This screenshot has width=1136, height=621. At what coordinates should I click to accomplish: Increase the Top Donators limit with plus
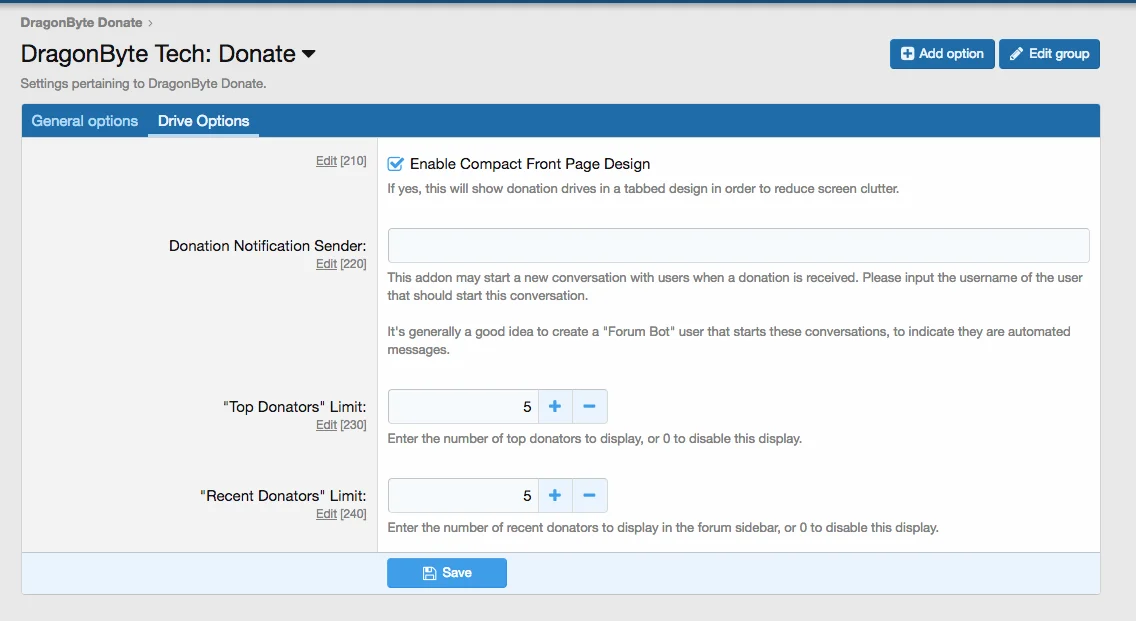click(x=555, y=407)
